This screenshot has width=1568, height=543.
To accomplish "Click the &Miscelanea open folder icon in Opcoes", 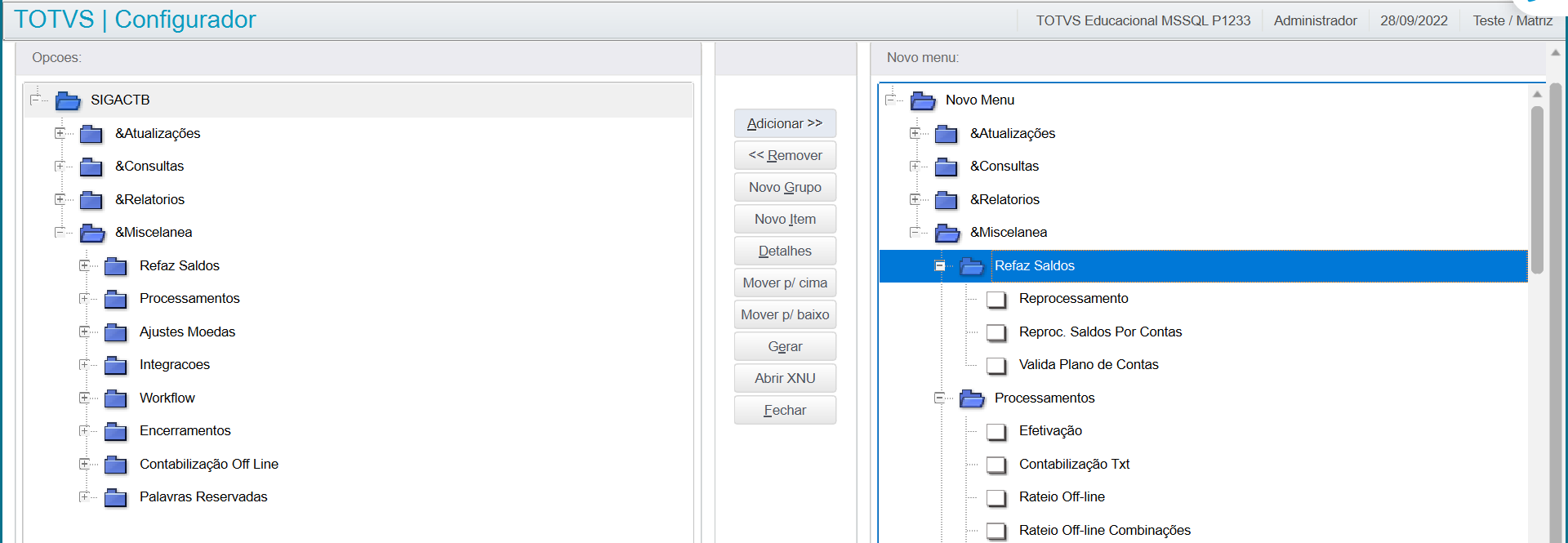I will [x=92, y=233].
